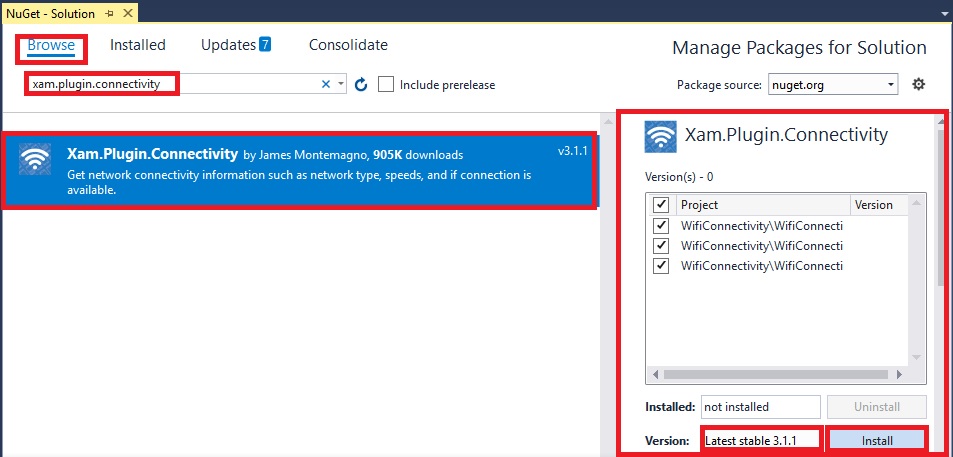
Task: Switch to the Browse tab
Action: 51,45
